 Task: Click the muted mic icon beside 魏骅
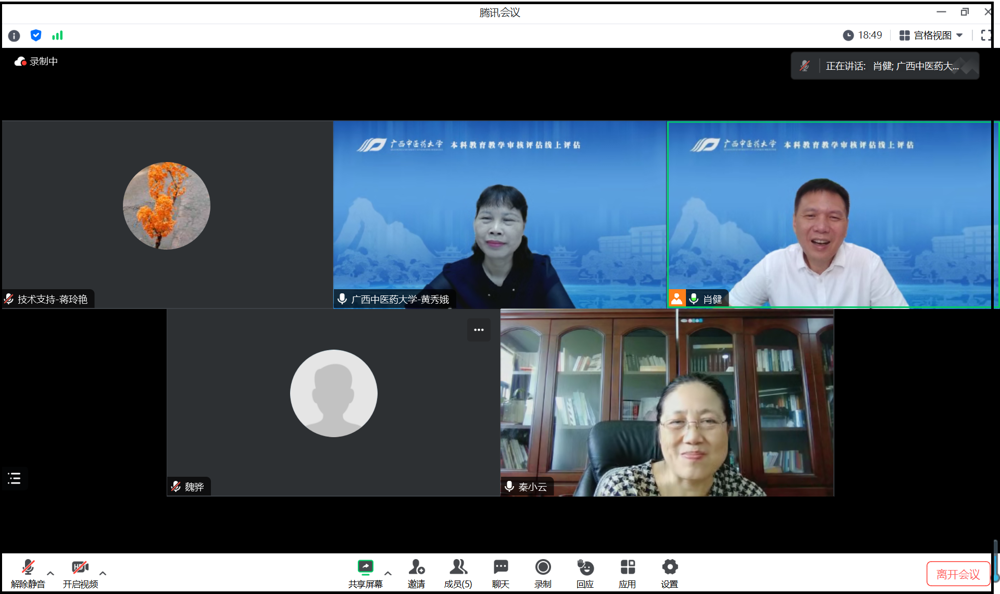click(x=176, y=486)
